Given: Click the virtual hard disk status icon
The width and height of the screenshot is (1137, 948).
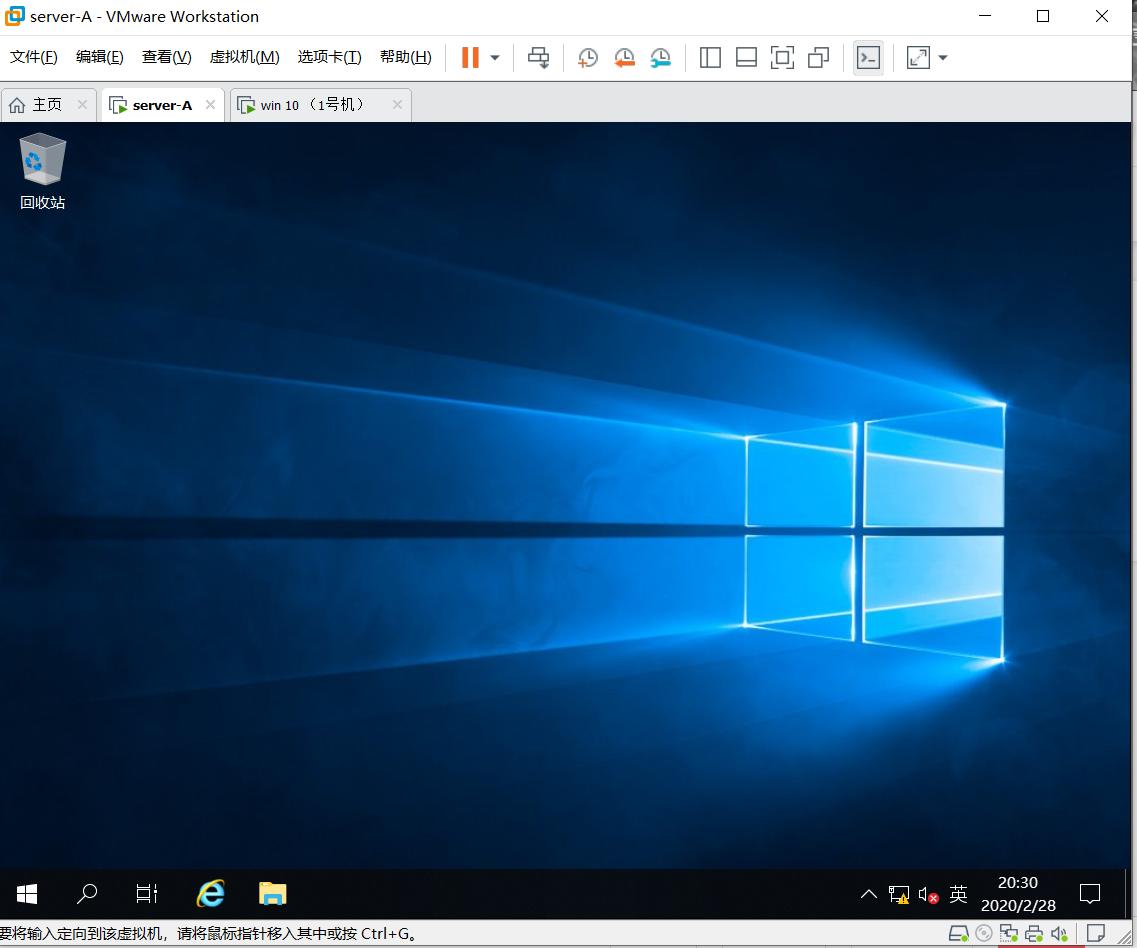Looking at the screenshot, I should pyautogui.click(x=958, y=934).
